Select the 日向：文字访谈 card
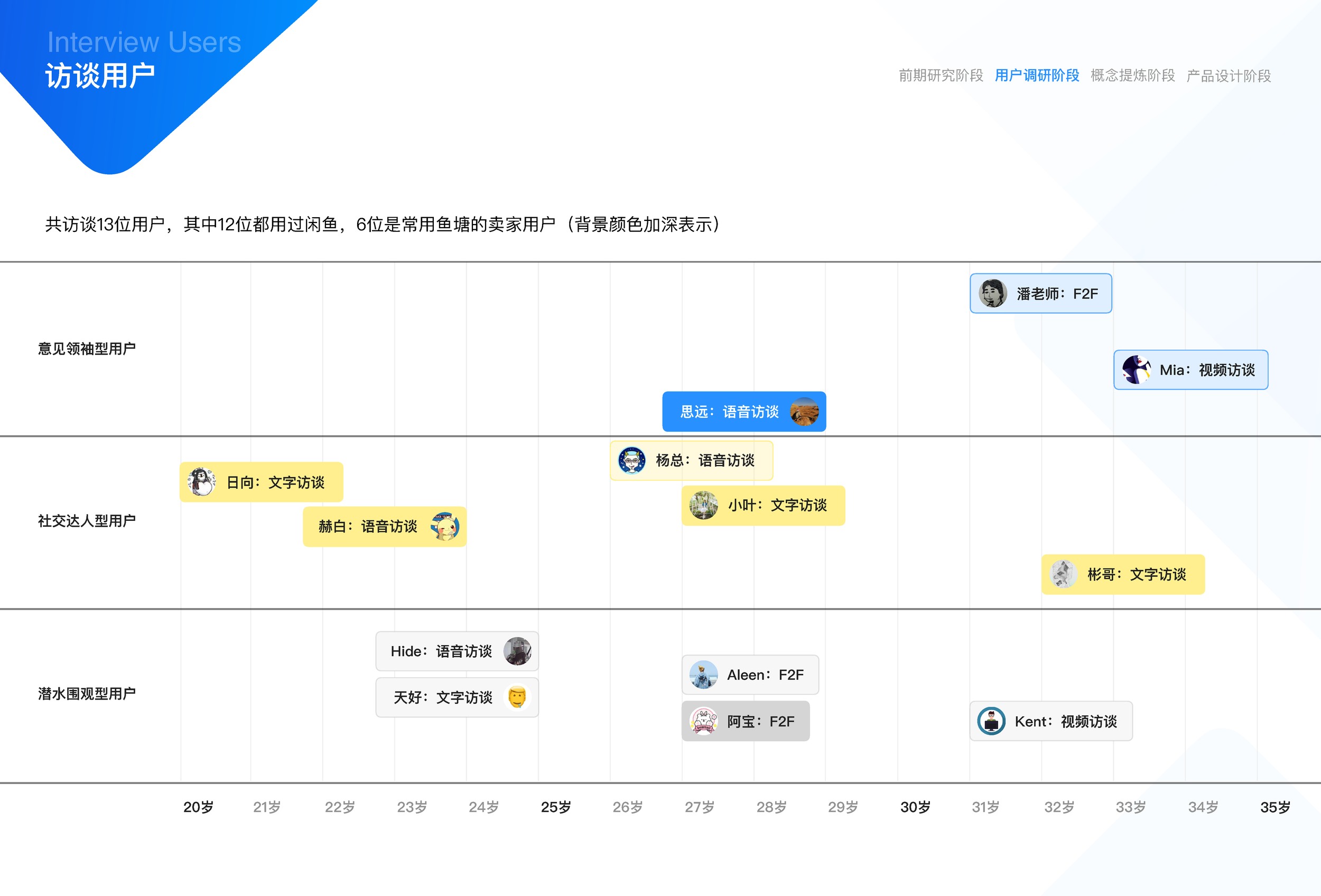Viewport: 1321px width, 896px height. [262, 482]
